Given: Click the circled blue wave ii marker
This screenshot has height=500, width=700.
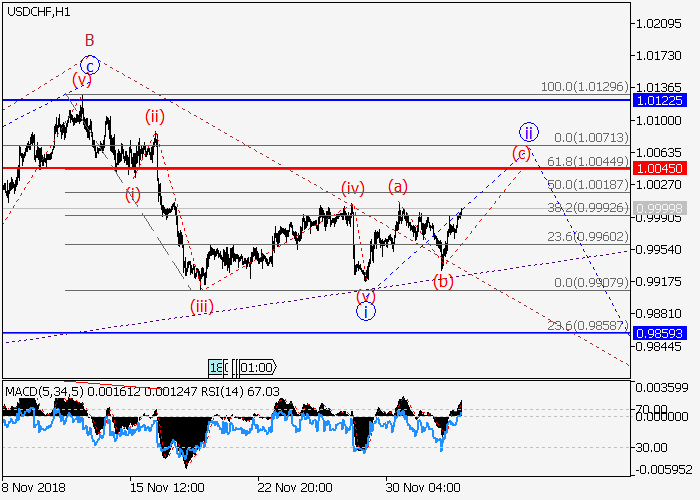Looking at the screenshot, I should point(528,132).
